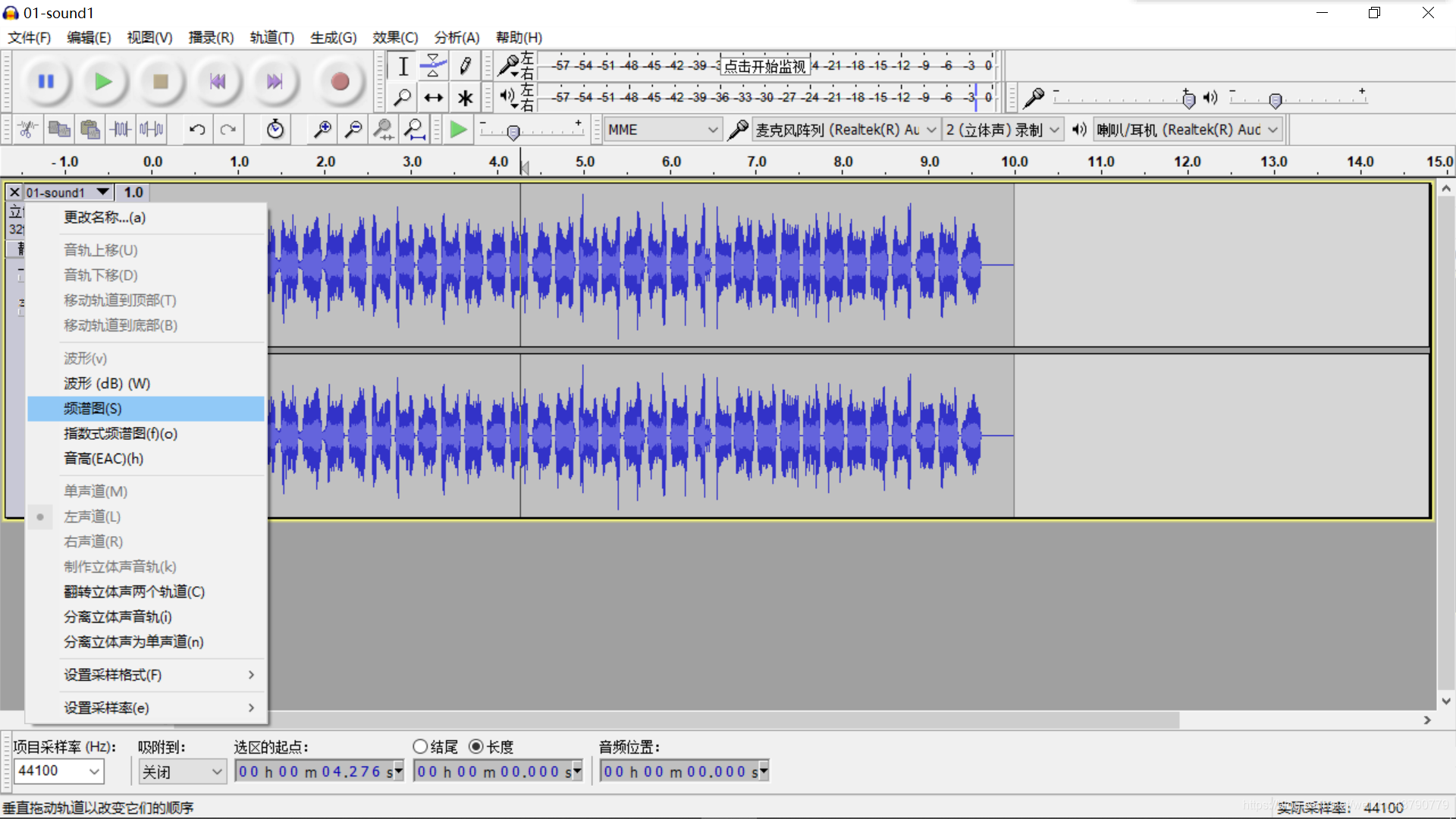Open the 效果(C) menu
Screen dimensions: 1456x819
click(x=394, y=37)
